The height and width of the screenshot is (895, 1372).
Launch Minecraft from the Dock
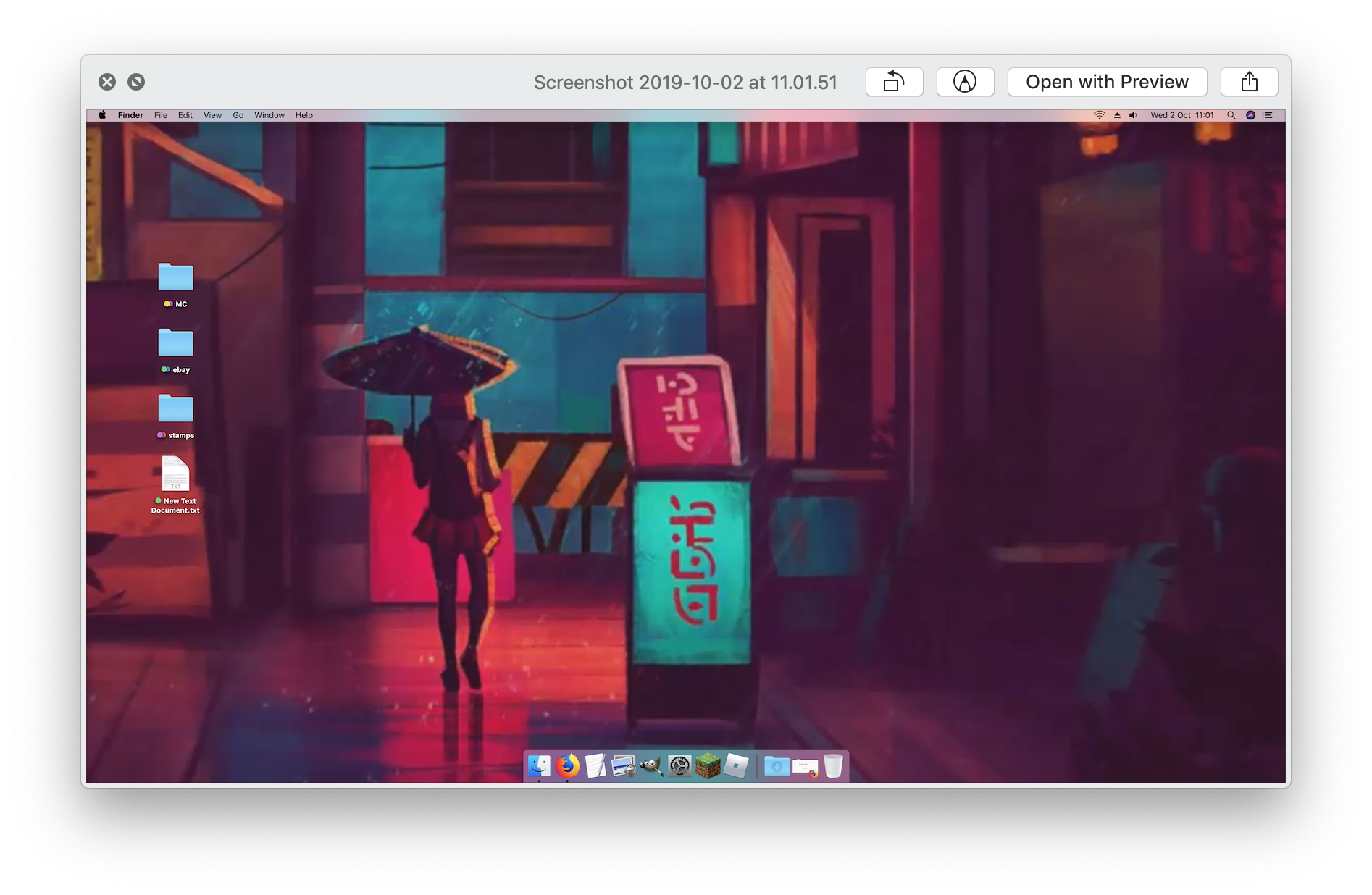click(708, 765)
